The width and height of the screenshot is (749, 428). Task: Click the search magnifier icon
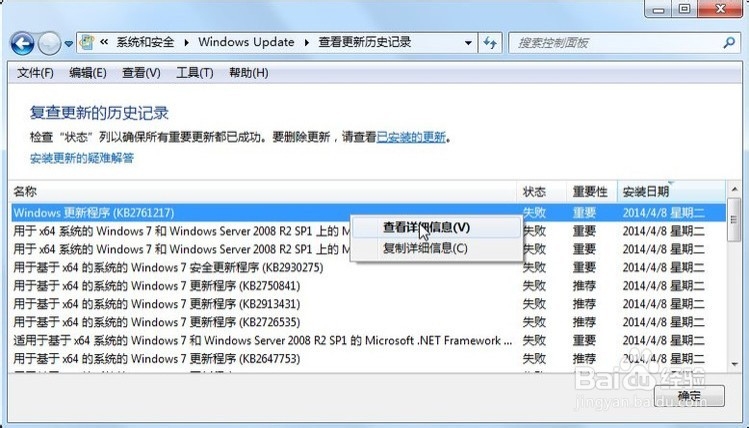click(x=728, y=43)
